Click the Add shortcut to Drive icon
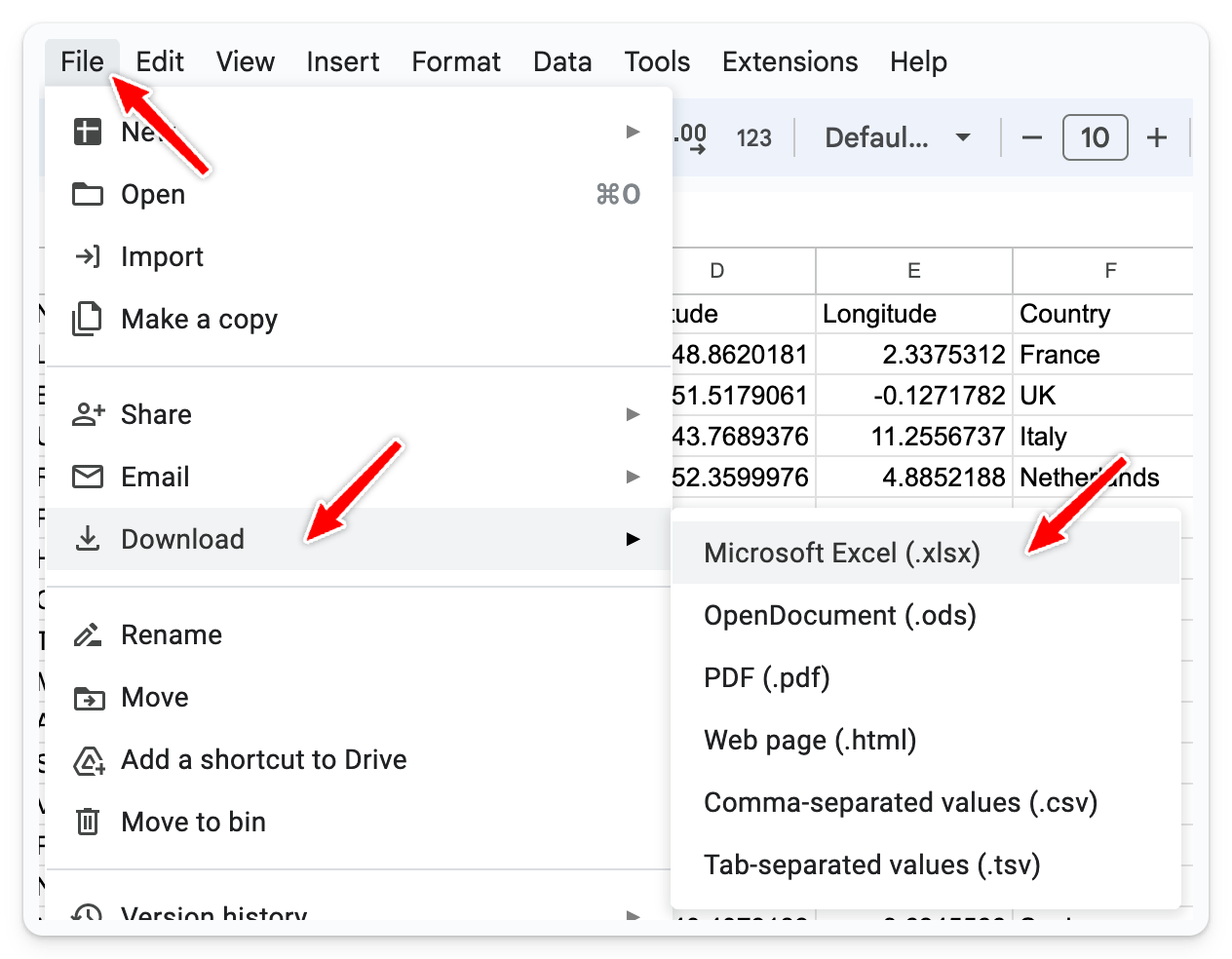This screenshot has height=959, width=1232. point(89,760)
